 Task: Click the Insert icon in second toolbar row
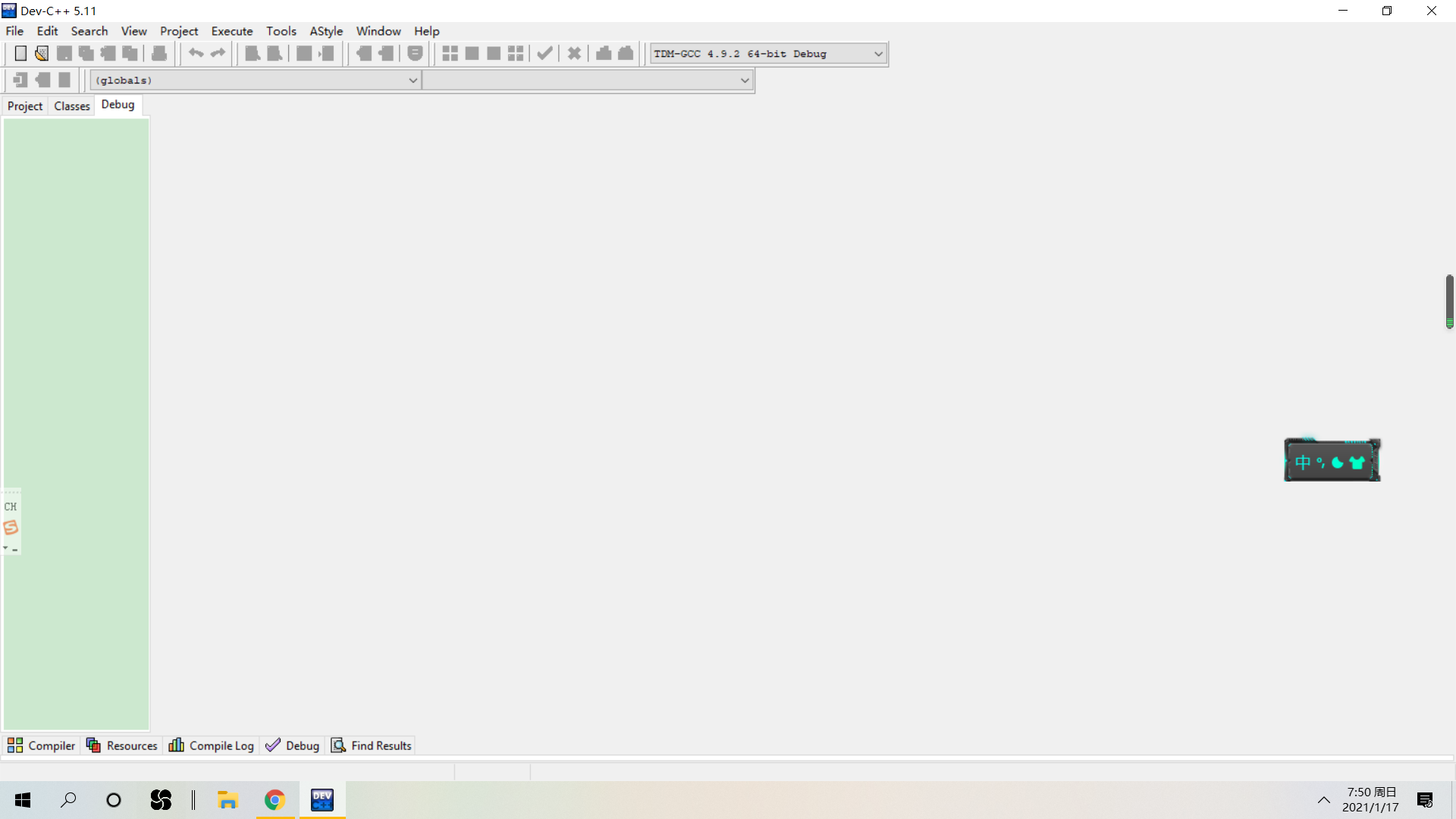[20, 80]
